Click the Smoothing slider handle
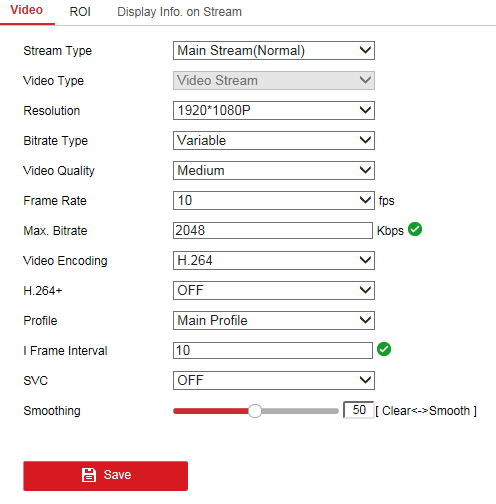The image size is (496, 504). click(255, 411)
